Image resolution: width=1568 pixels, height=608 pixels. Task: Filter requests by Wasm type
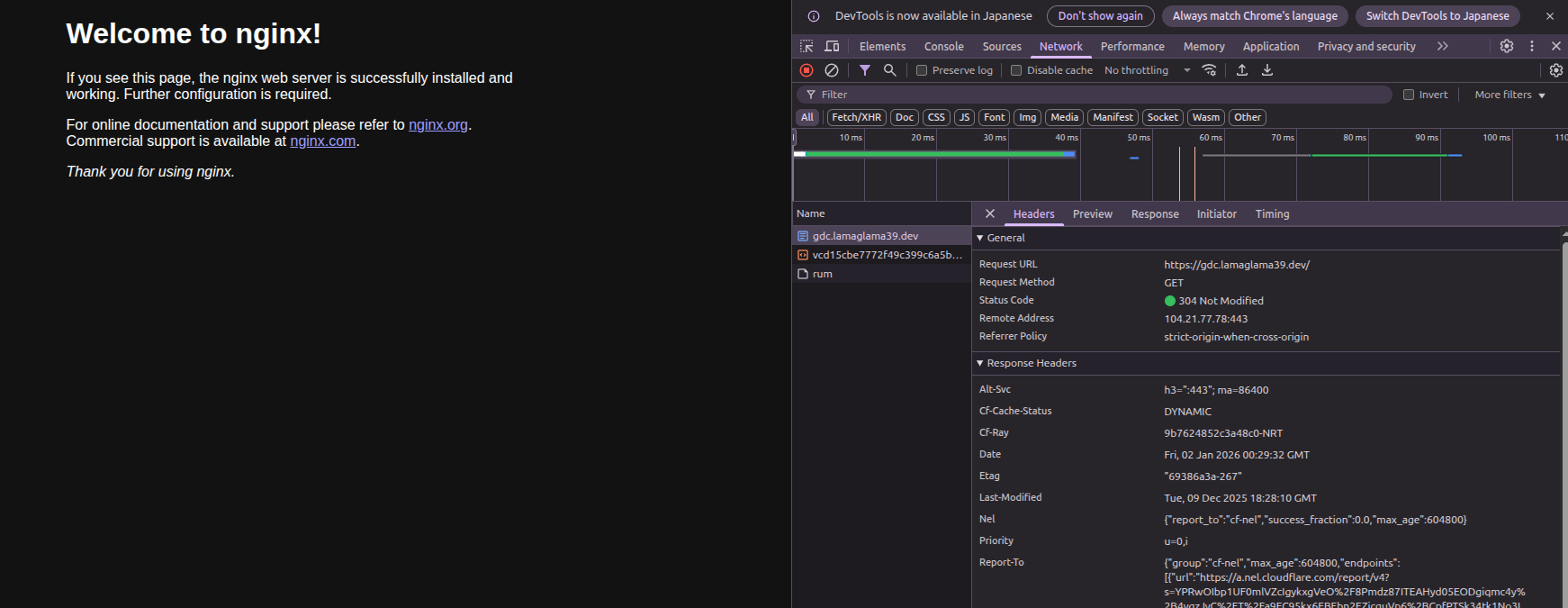1206,117
